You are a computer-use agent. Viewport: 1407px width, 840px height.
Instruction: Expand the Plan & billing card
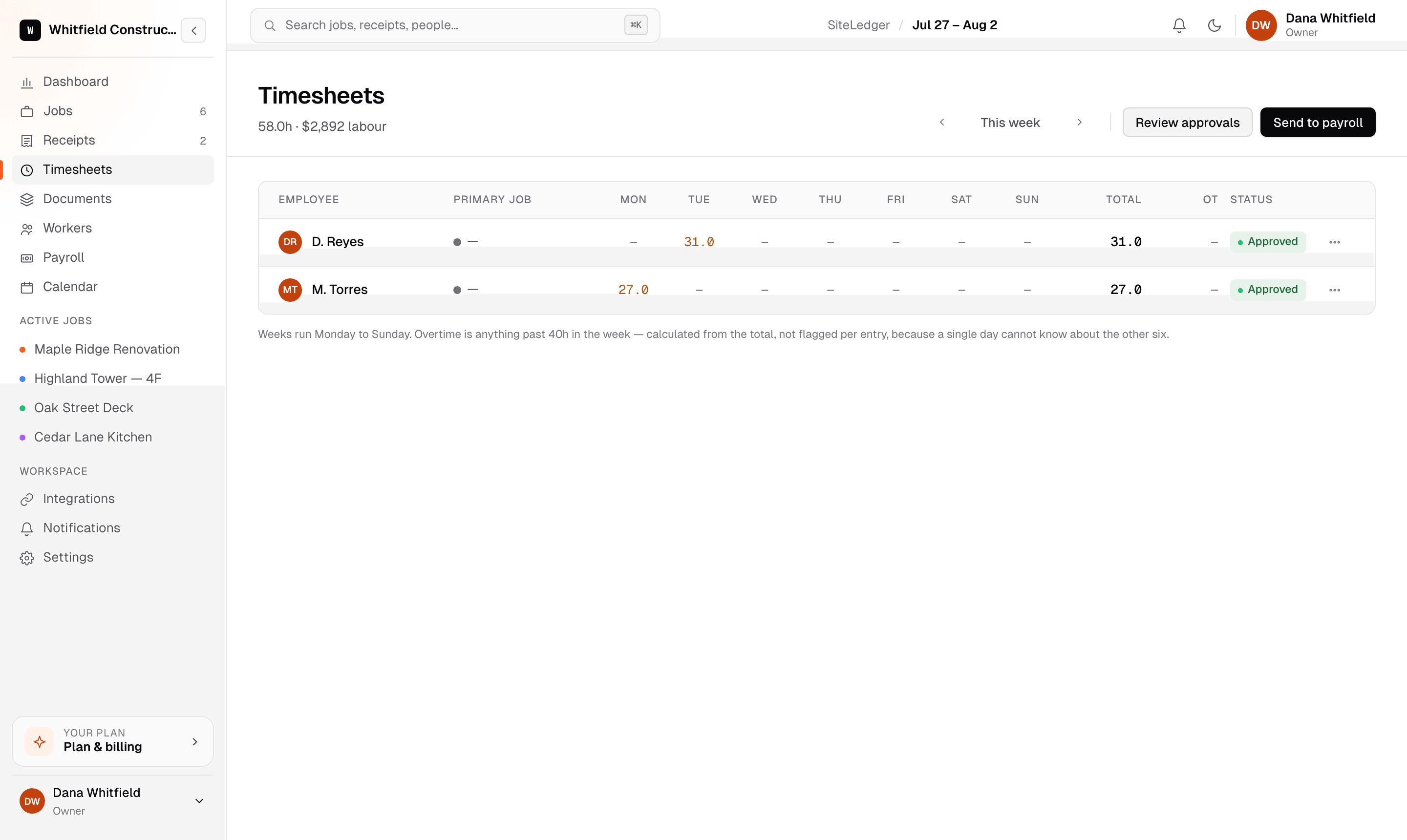coord(113,741)
